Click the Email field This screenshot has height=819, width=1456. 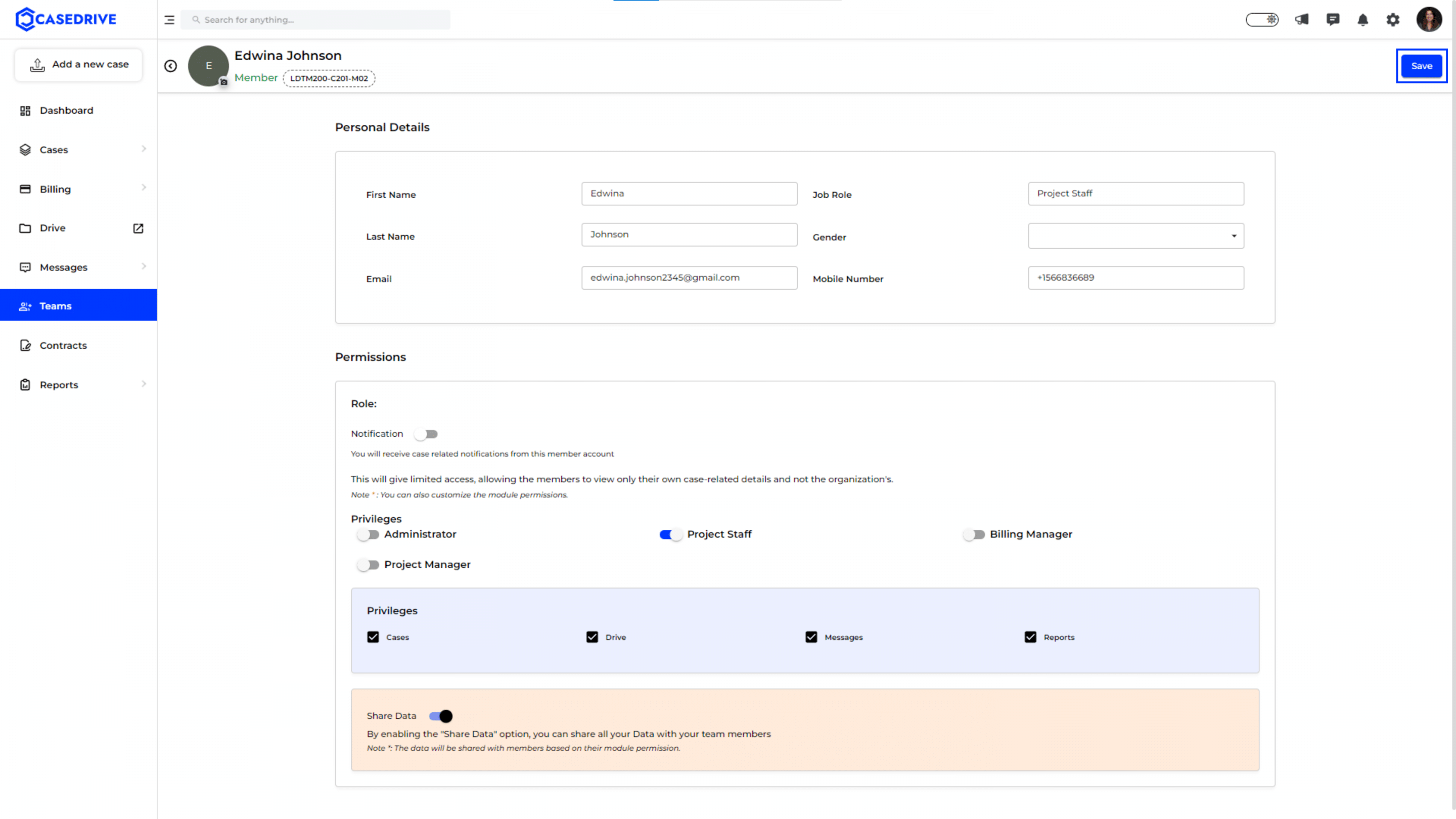click(x=689, y=278)
